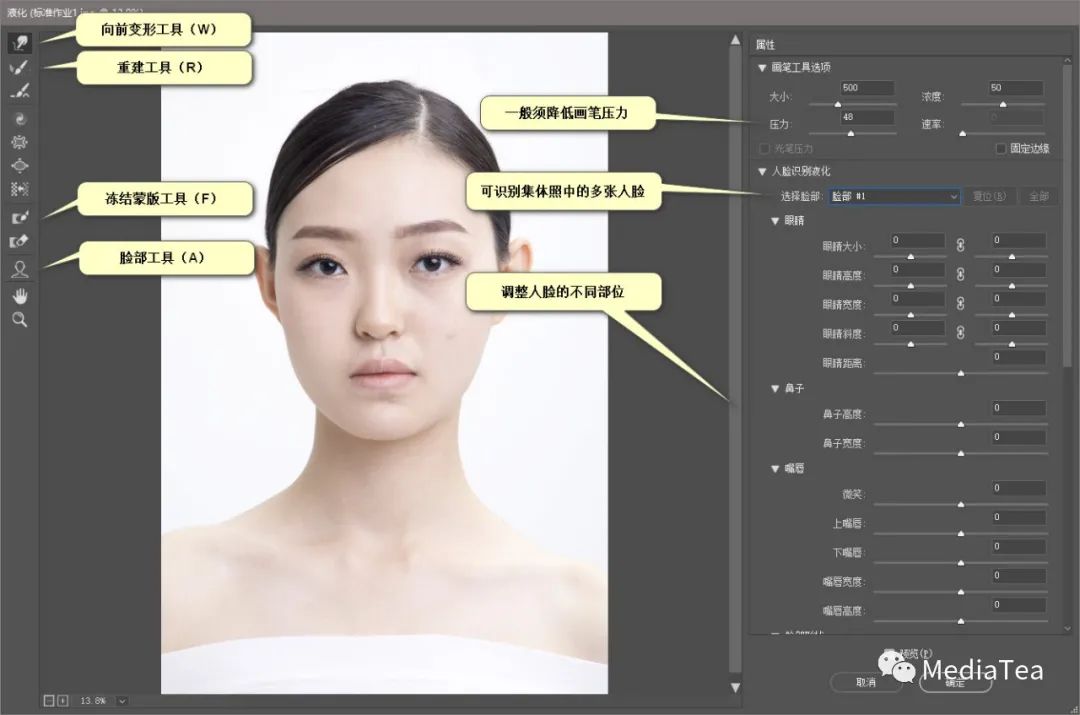Click the 眼睛距离 slider
This screenshot has height=715, width=1080.
click(960, 373)
